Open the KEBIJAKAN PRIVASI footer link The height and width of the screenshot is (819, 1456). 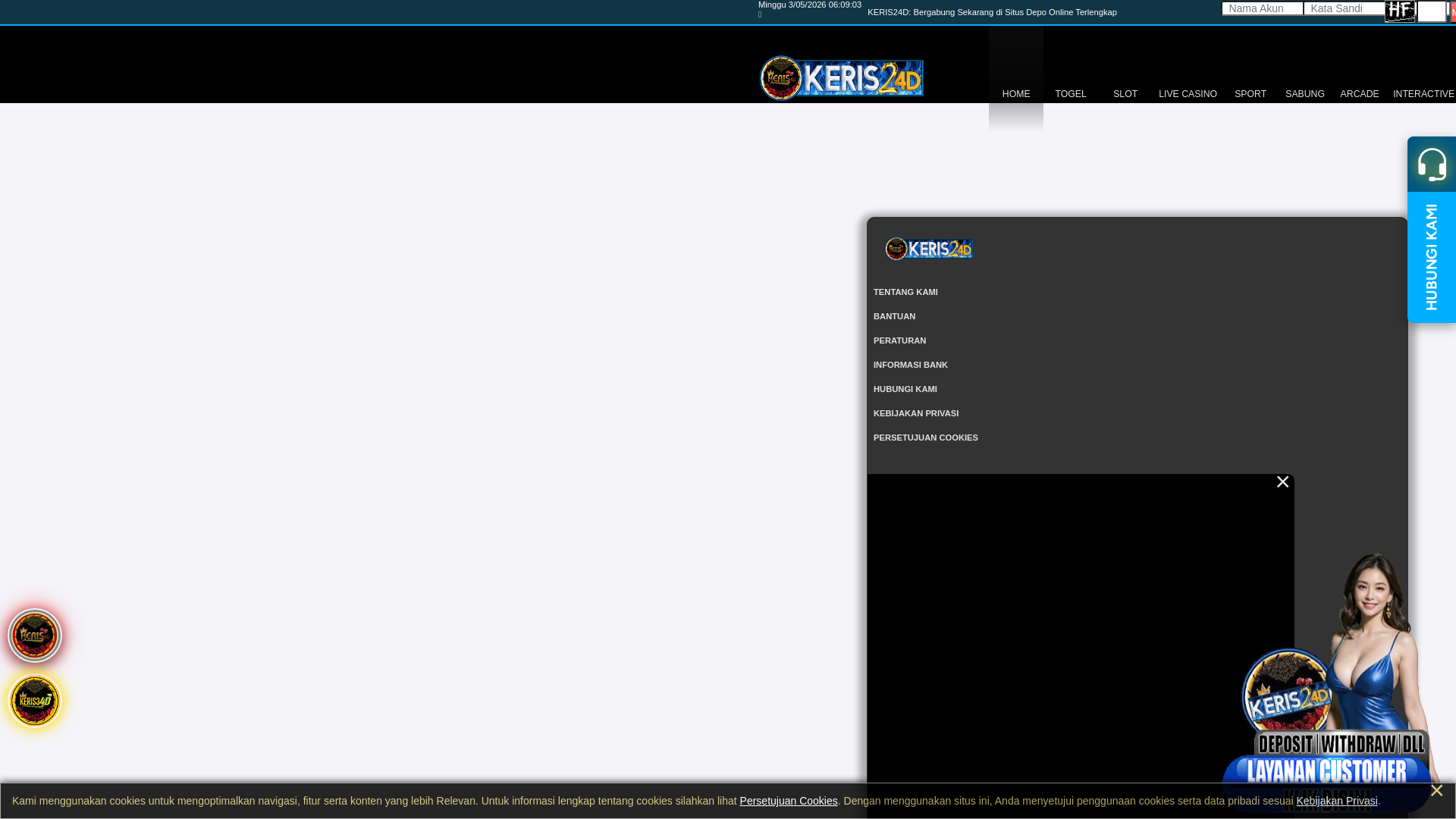pyautogui.click(x=915, y=413)
